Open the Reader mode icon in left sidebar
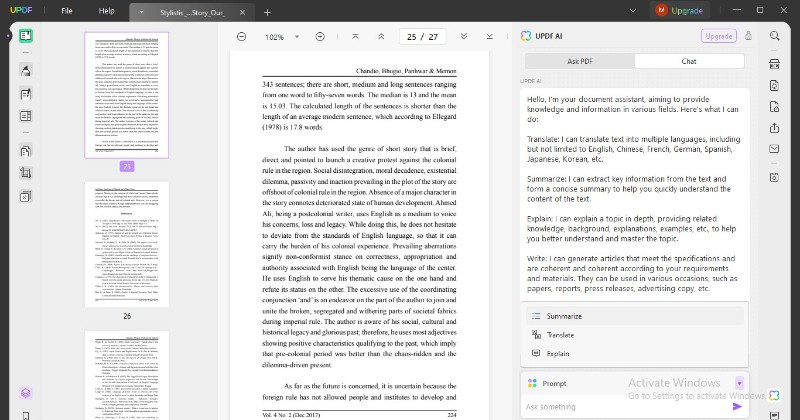The width and height of the screenshot is (800, 420). pos(26,36)
